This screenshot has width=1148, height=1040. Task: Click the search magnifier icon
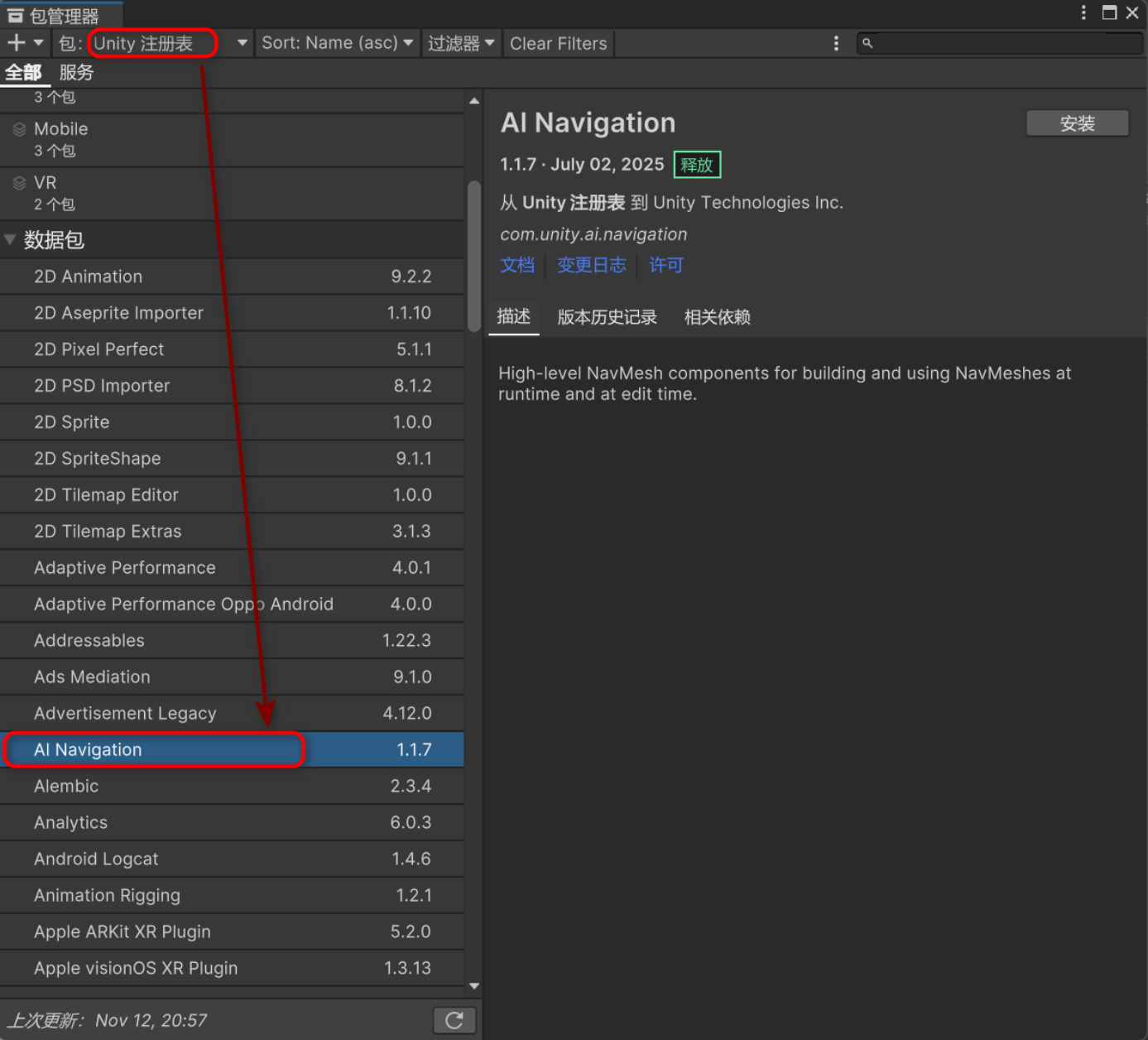click(x=867, y=43)
